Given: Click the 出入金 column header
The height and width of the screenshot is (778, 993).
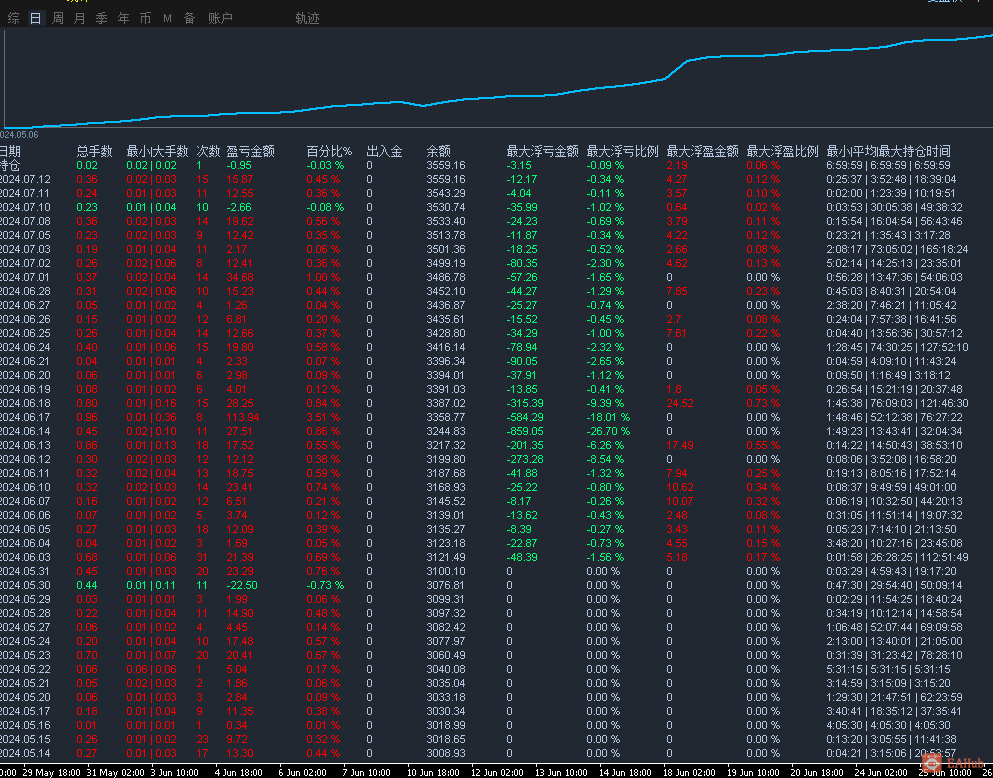Looking at the screenshot, I should (384, 151).
